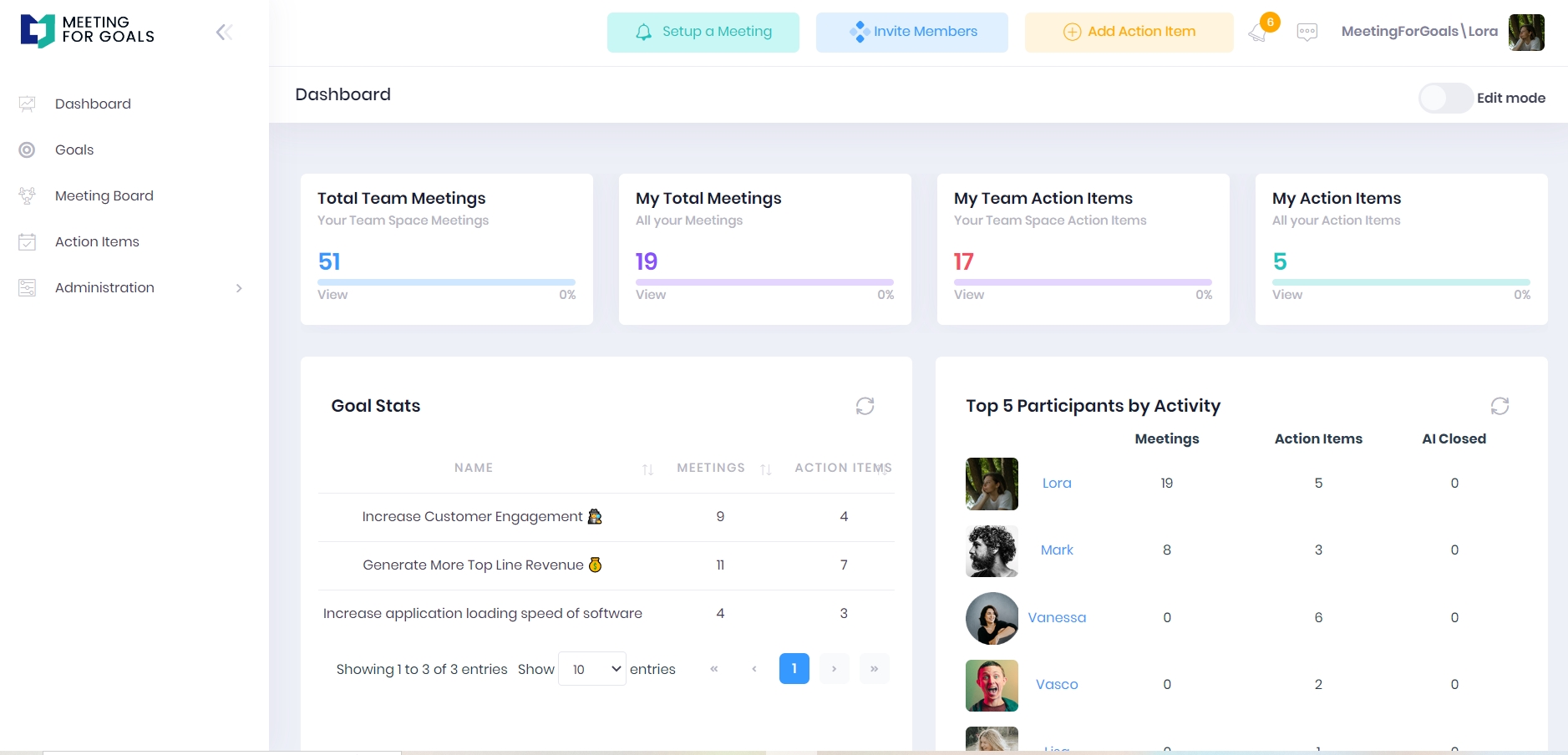
Task: Click Setup a Meeting button
Action: coord(703,33)
